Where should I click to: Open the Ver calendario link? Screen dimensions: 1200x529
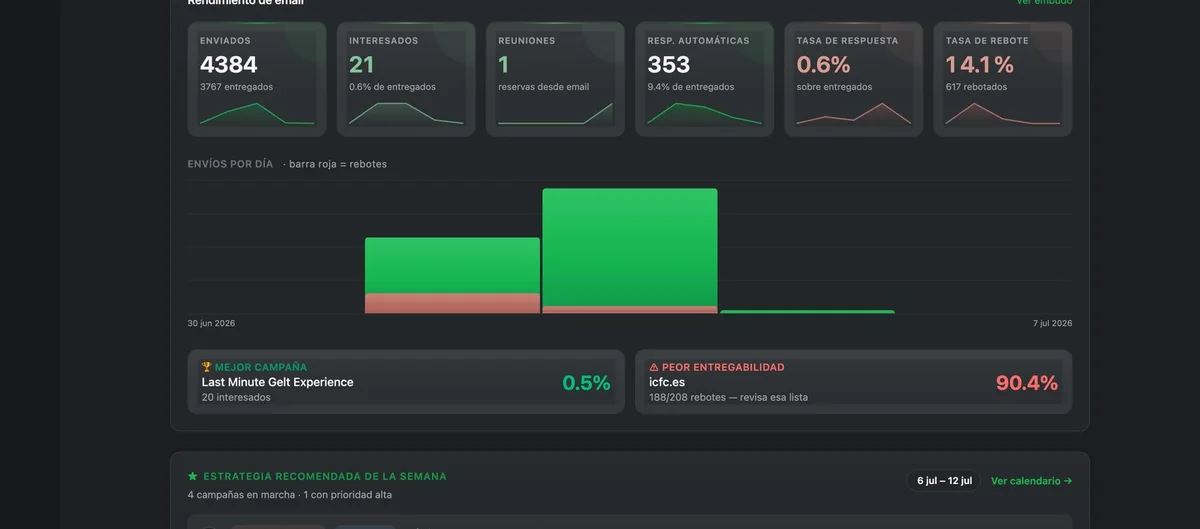click(x=1031, y=481)
